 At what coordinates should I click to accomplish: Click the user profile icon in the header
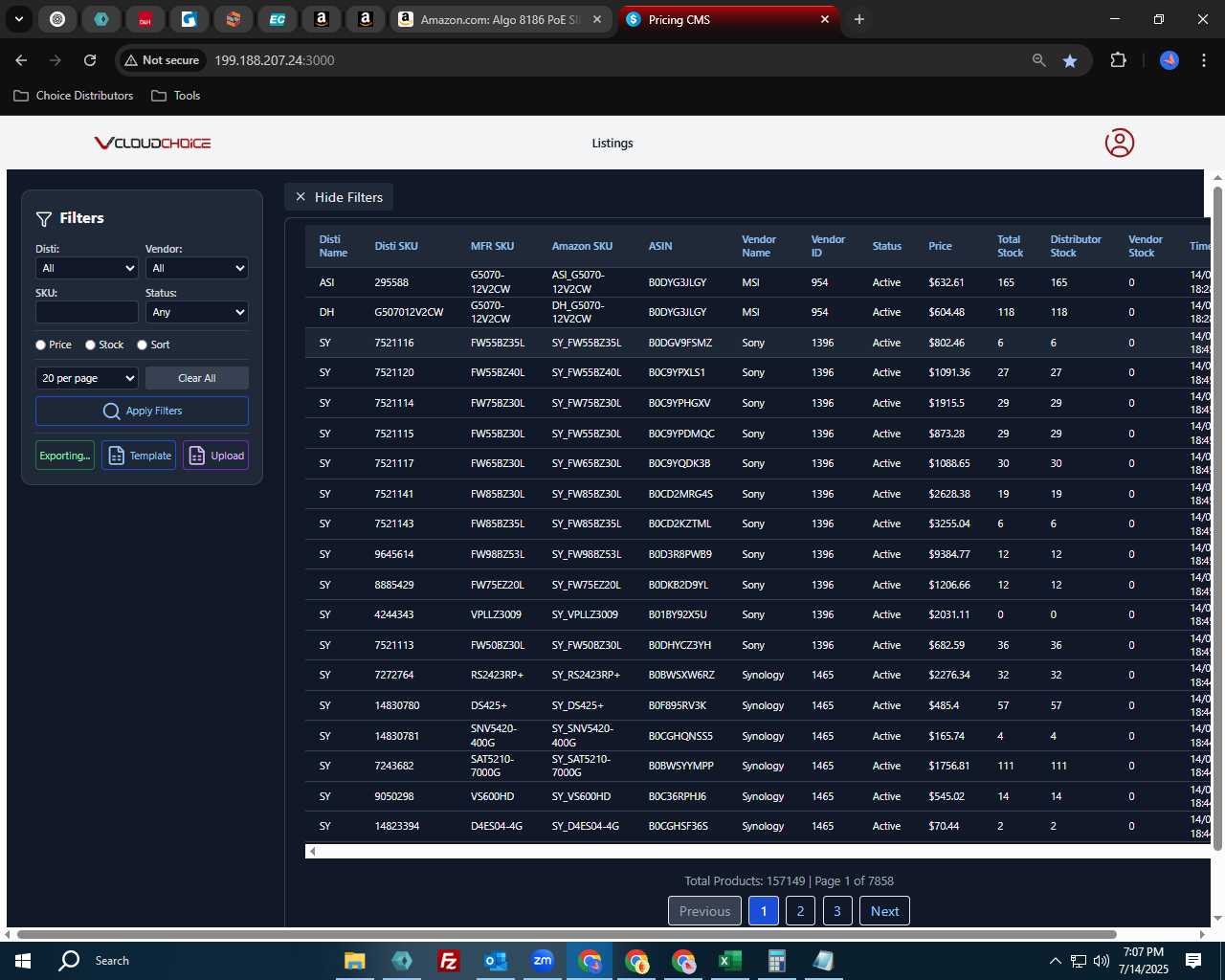(1120, 143)
